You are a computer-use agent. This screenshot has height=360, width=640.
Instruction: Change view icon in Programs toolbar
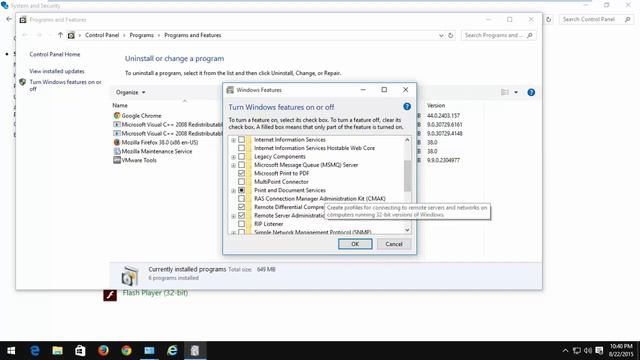pos(505,92)
